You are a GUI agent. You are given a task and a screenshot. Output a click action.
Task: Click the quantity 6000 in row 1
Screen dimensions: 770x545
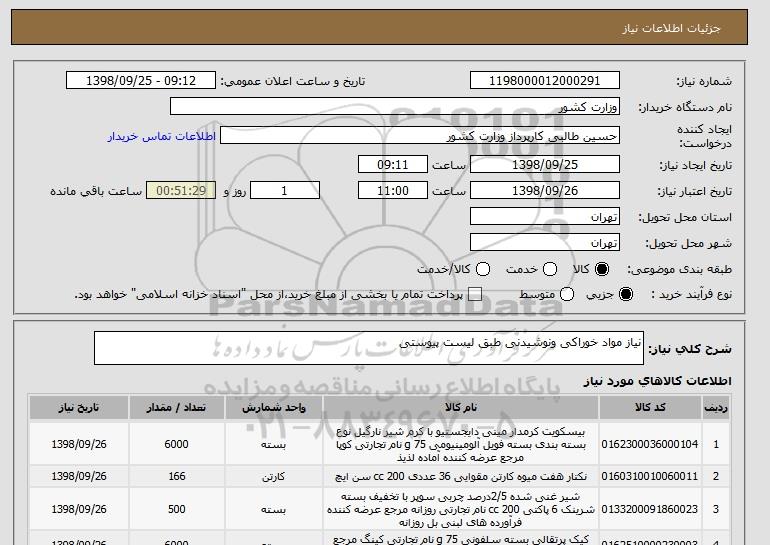pyautogui.click(x=176, y=444)
